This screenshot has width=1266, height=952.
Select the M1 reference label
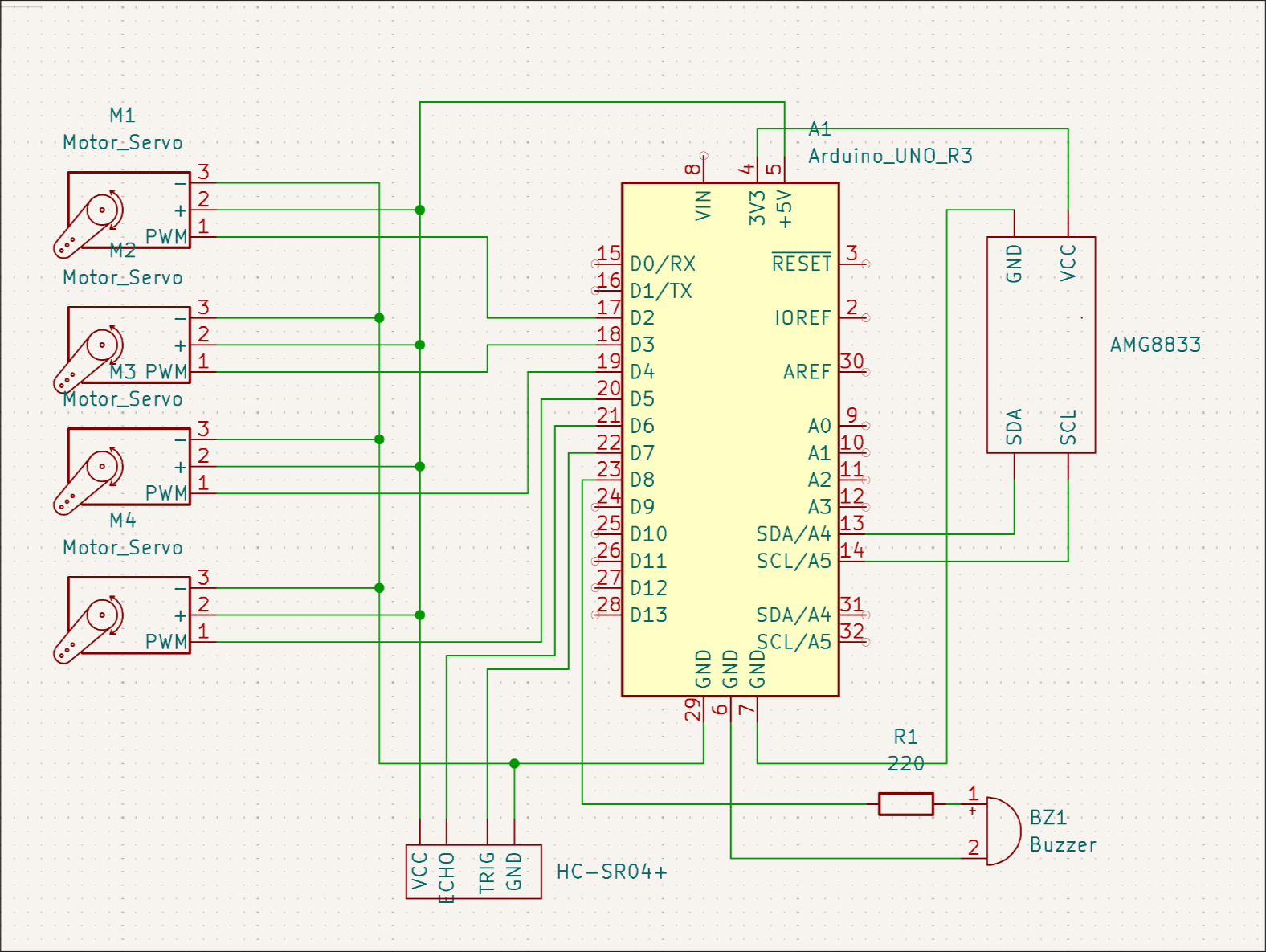pos(123,116)
